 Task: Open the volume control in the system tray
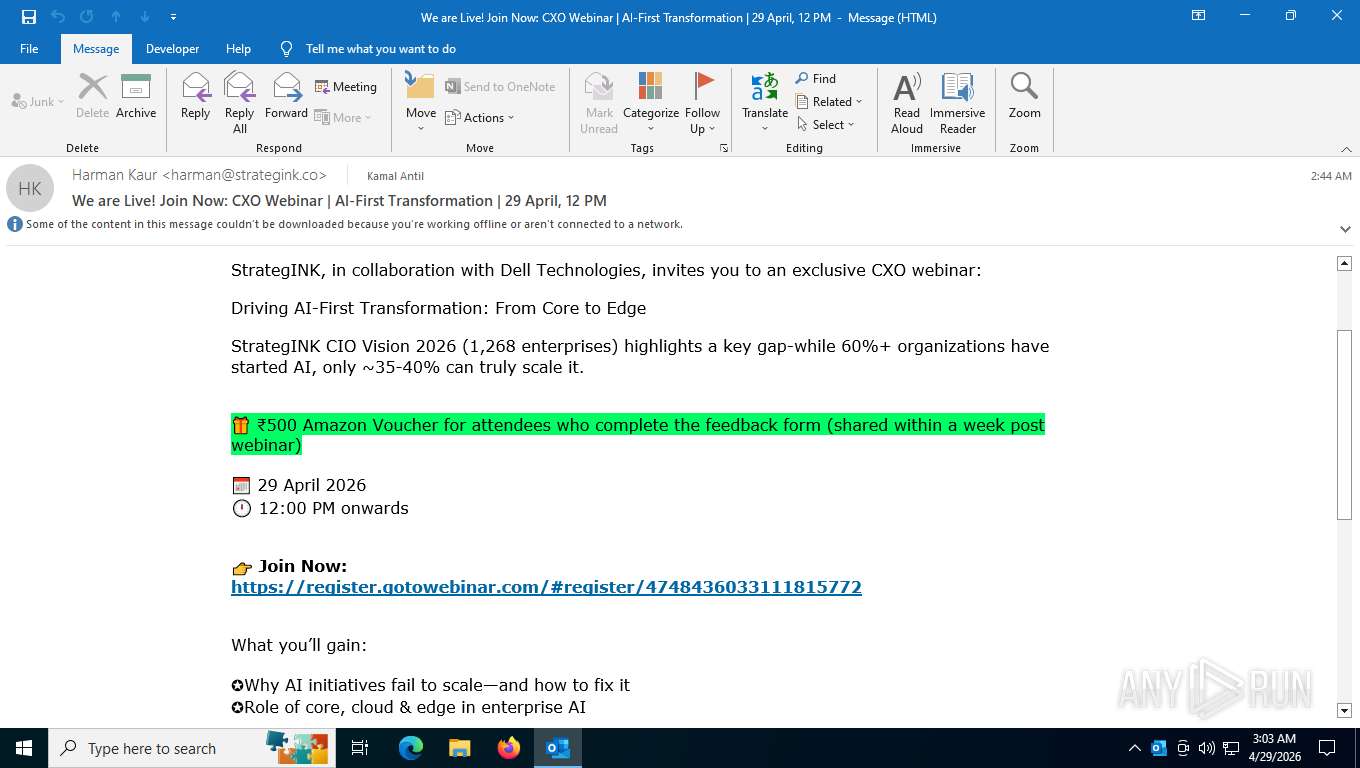[x=1206, y=748]
